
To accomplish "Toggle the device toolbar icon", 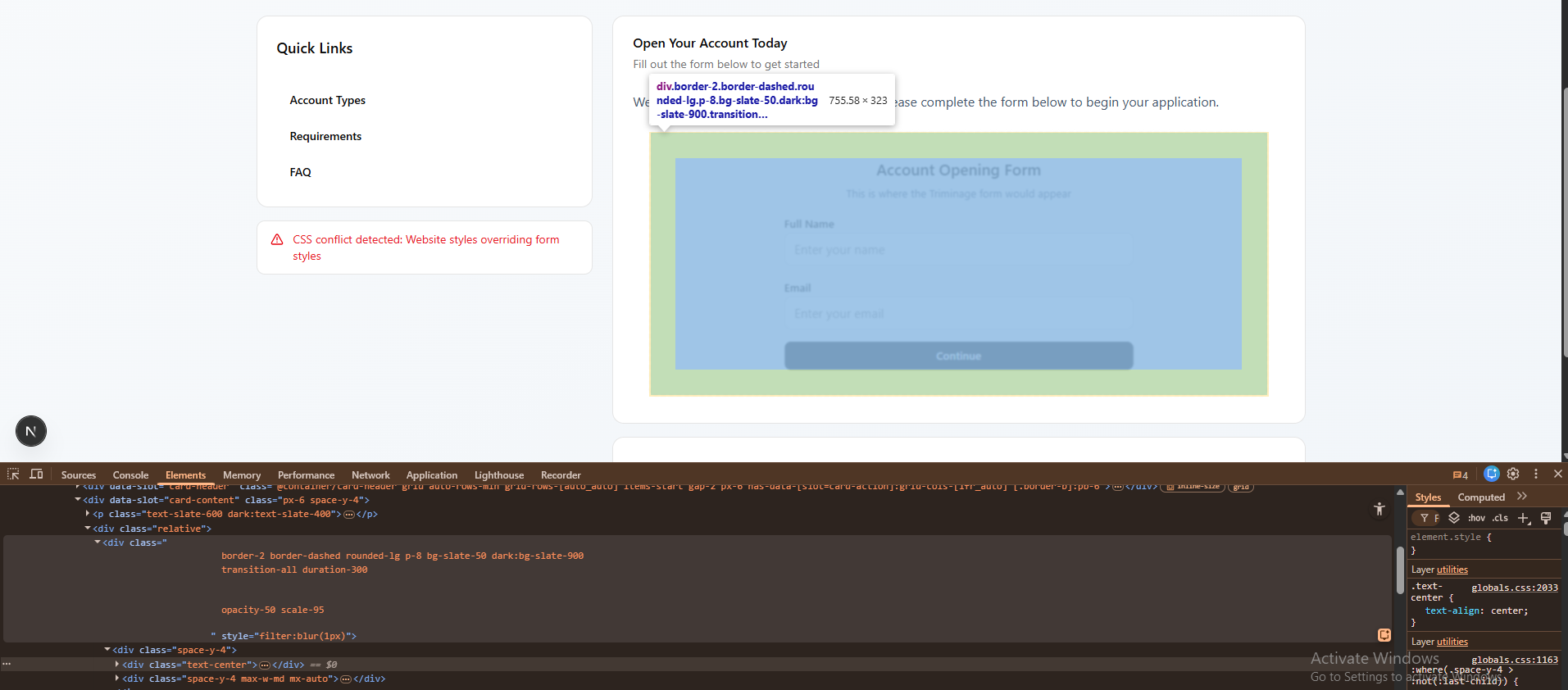I will (36, 474).
